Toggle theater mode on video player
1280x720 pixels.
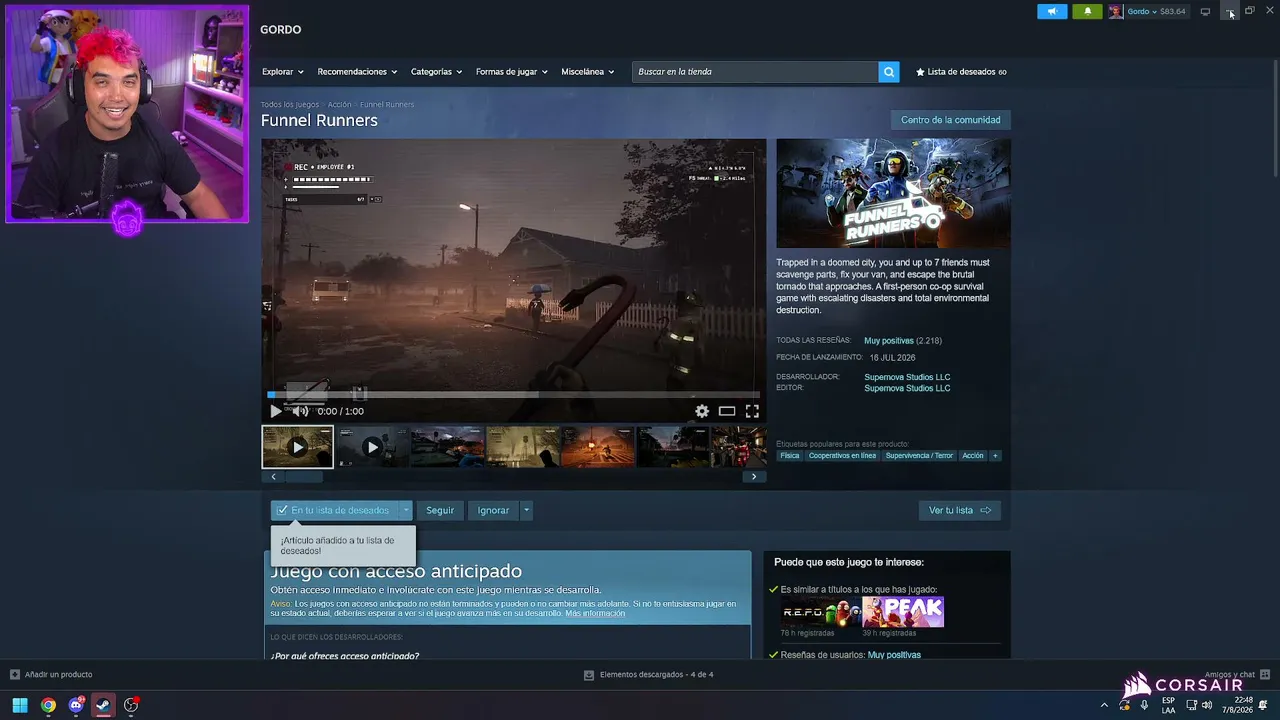click(727, 411)
